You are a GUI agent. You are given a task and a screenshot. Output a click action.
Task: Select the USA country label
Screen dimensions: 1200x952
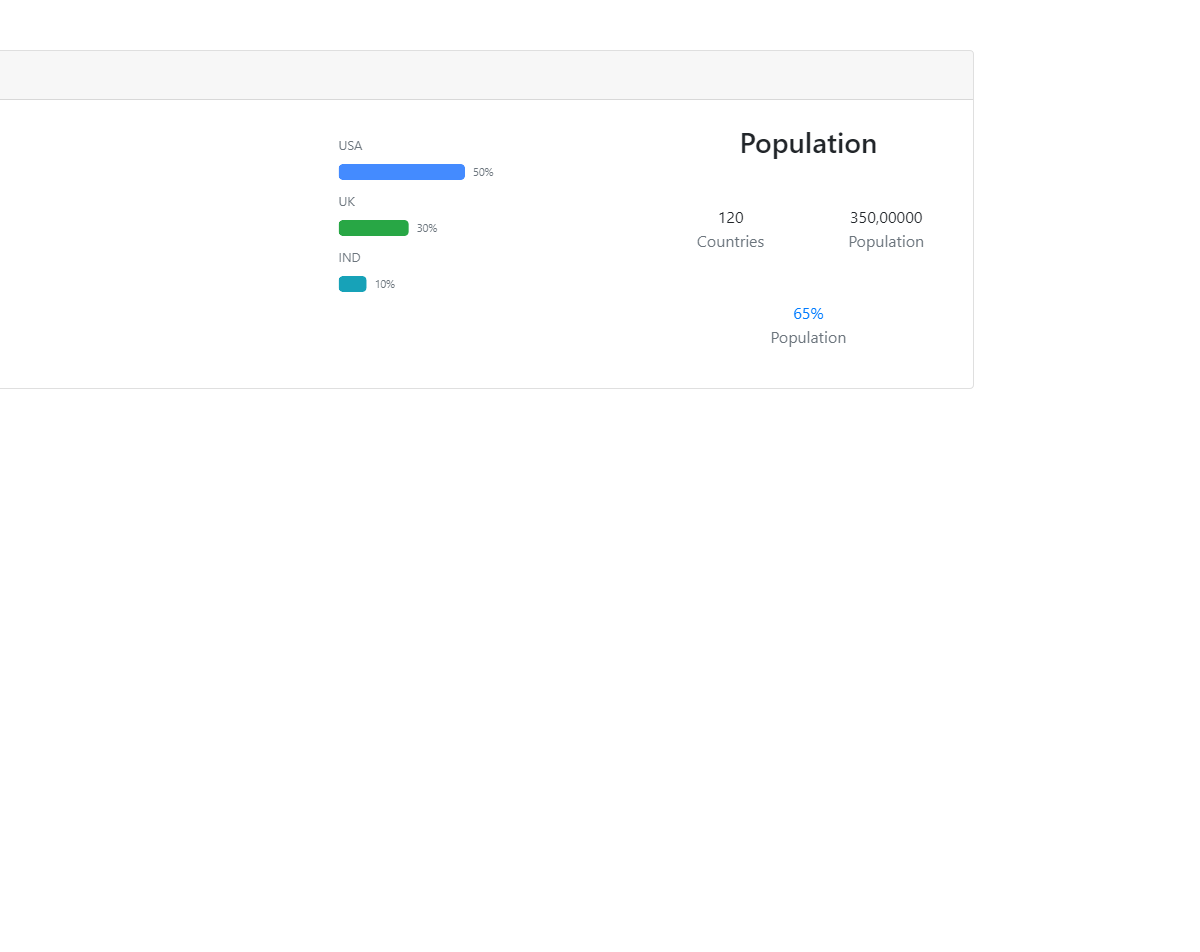tap(350, 146)
